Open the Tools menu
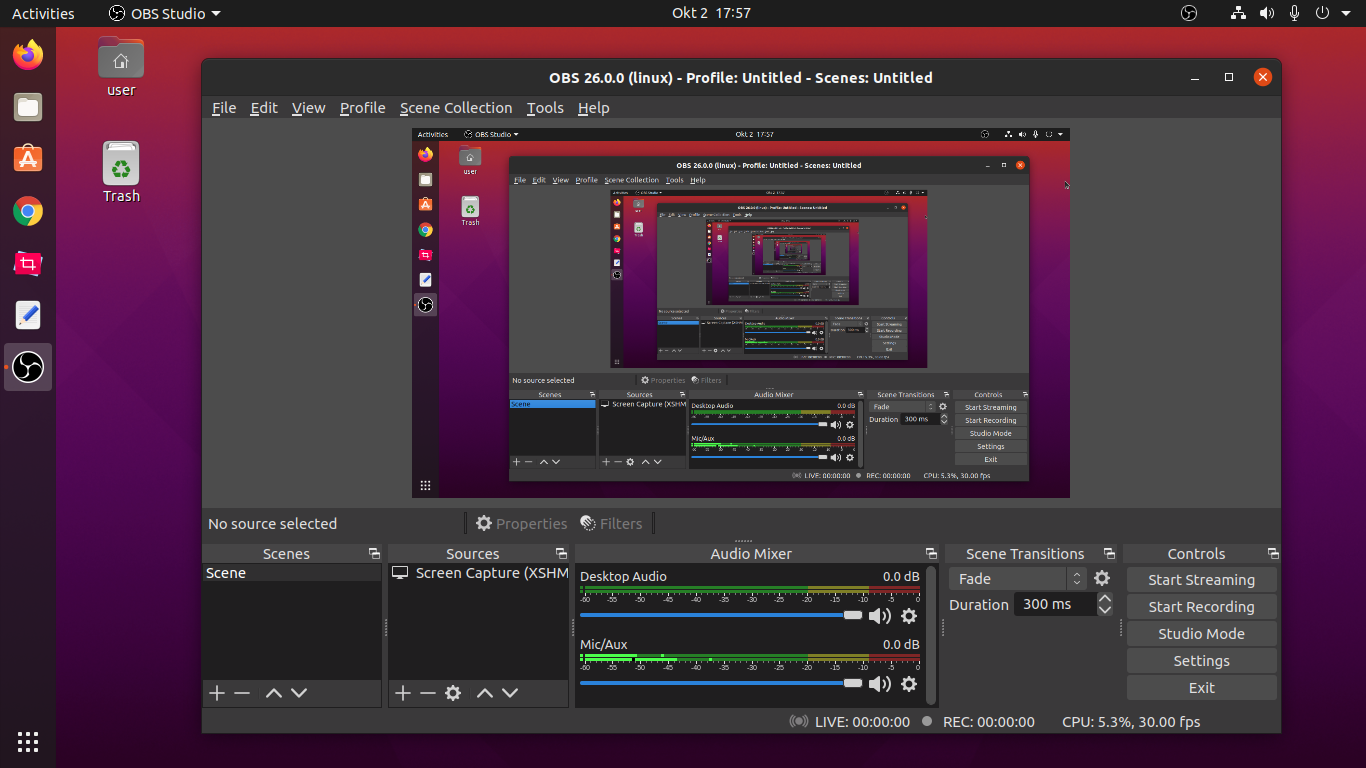 tap(544, 108)
